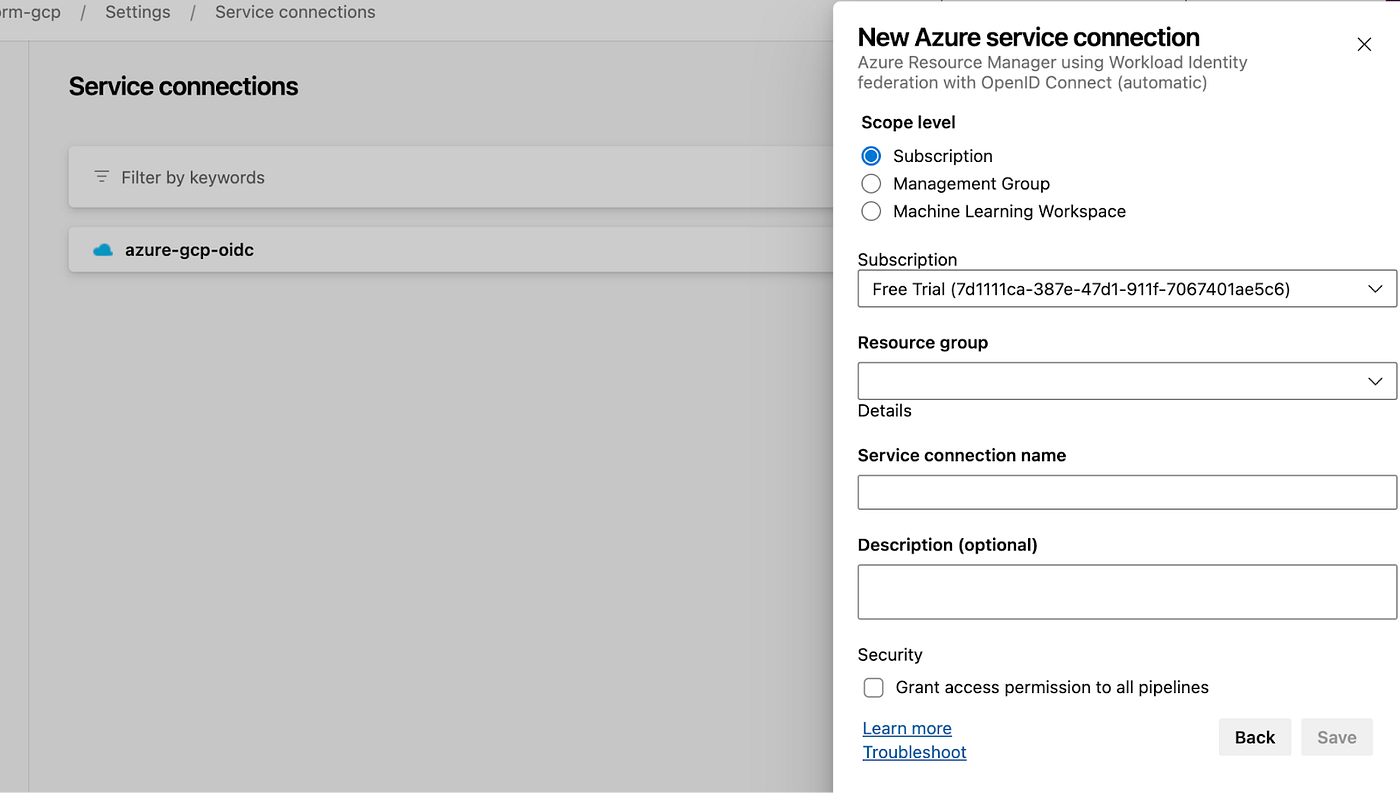Open the Learn more link

pyautogui.click(x=907, y=728)
